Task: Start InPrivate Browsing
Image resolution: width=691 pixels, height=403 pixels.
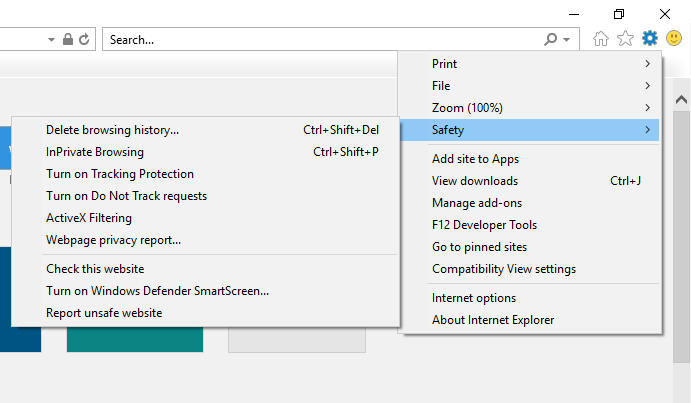Action: pos(205,152)
